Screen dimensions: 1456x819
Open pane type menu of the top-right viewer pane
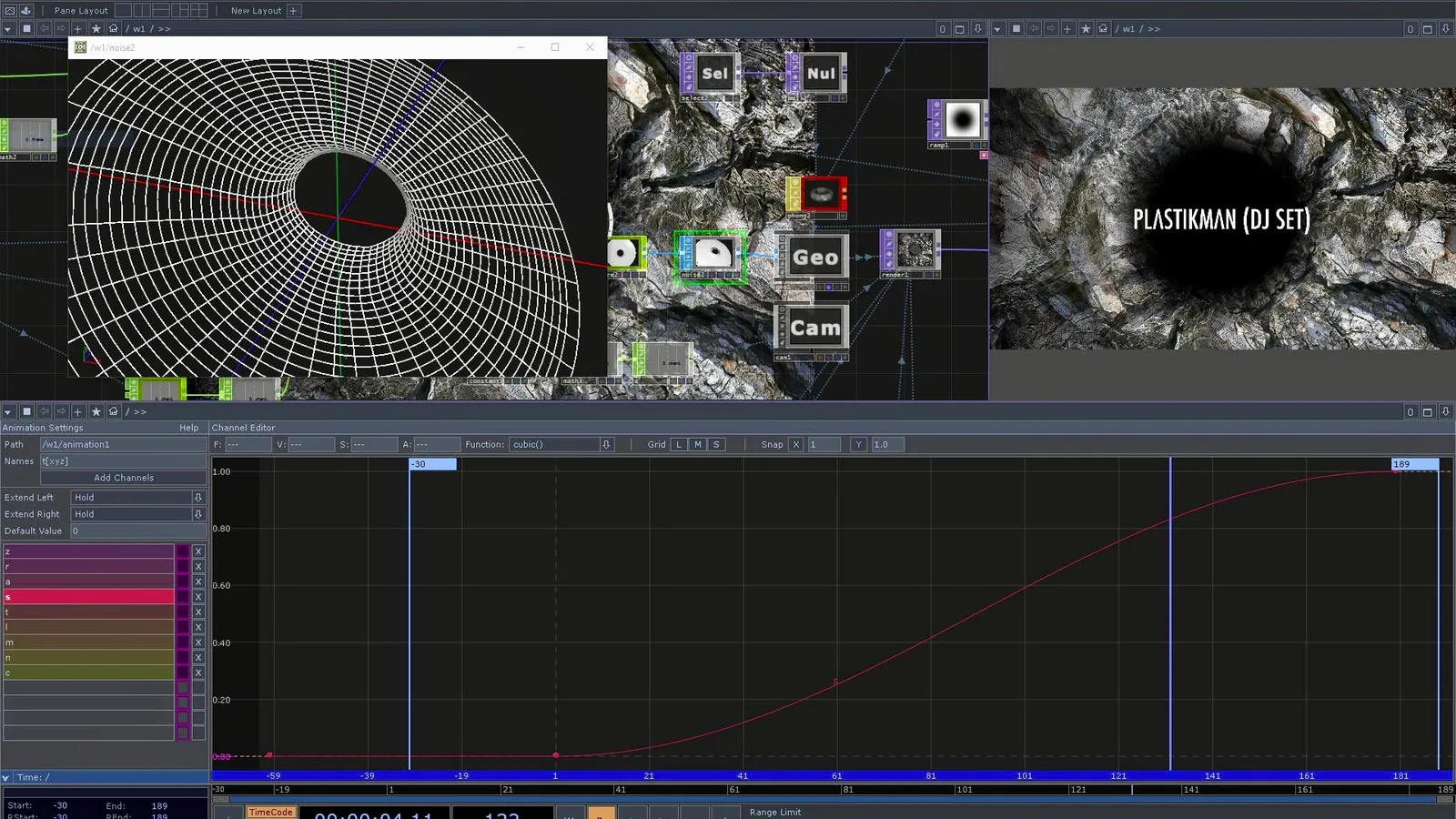[x=997, y=29]
